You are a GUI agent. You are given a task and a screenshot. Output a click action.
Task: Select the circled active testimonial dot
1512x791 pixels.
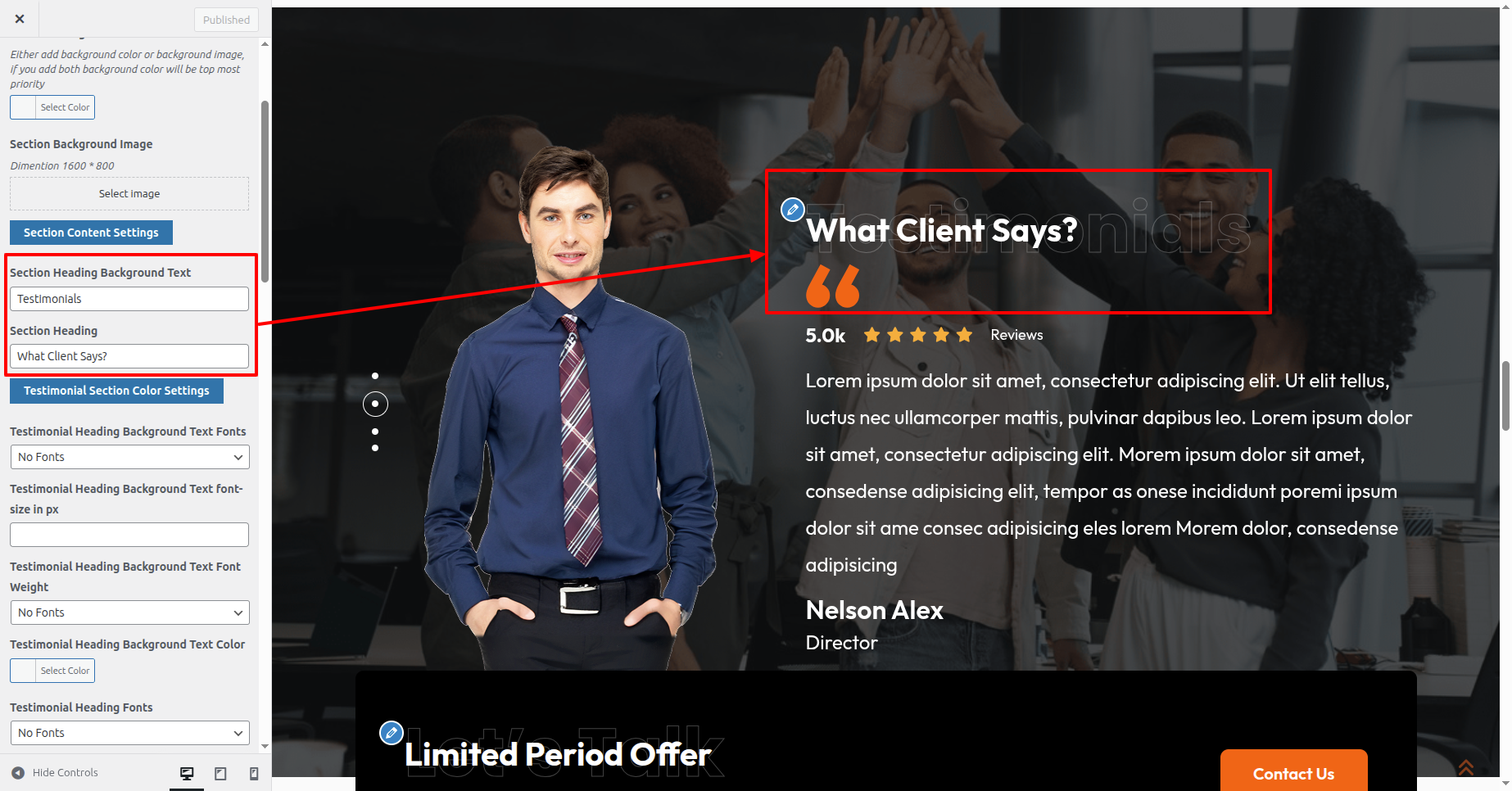pos(375,404)
